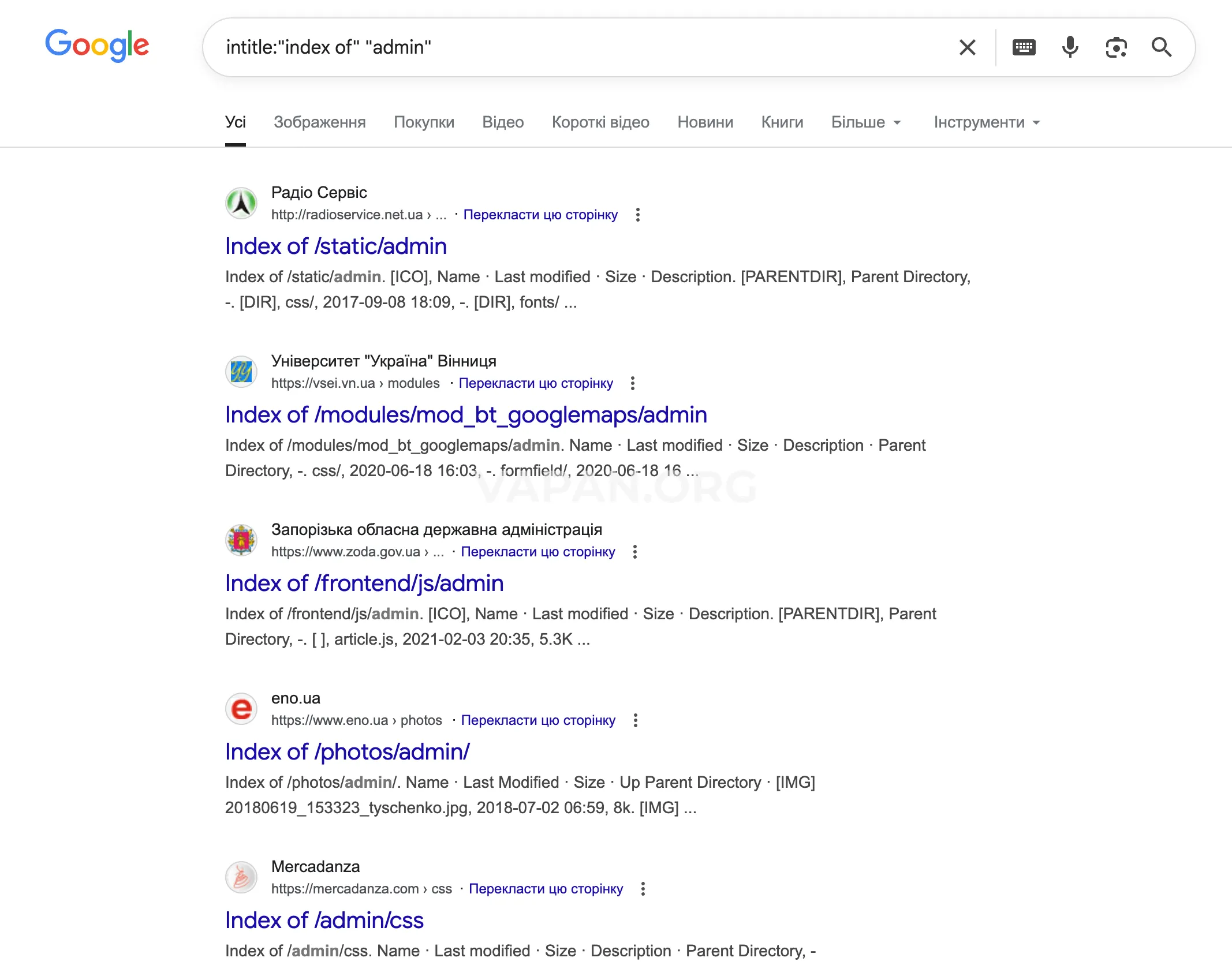Click the eno.ua red favicon
Viewport: 1232px width, 980px height.
coord(241,709)
